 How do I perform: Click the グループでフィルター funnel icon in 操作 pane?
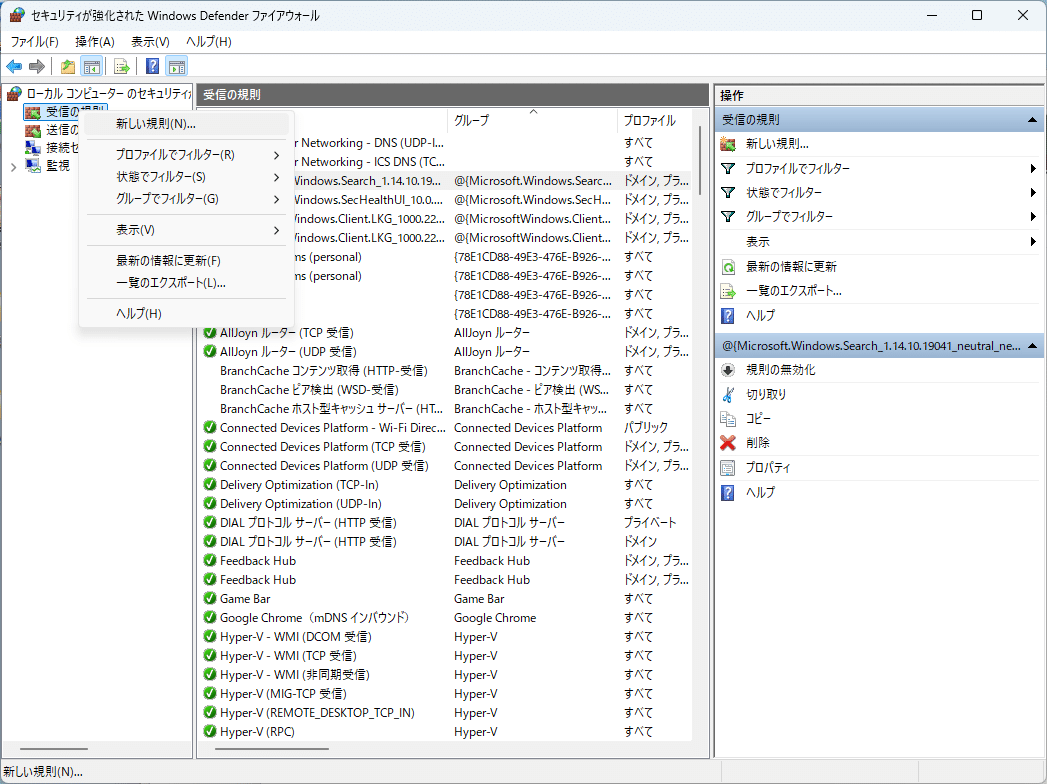pyautogui.click(x=728, y=217)
